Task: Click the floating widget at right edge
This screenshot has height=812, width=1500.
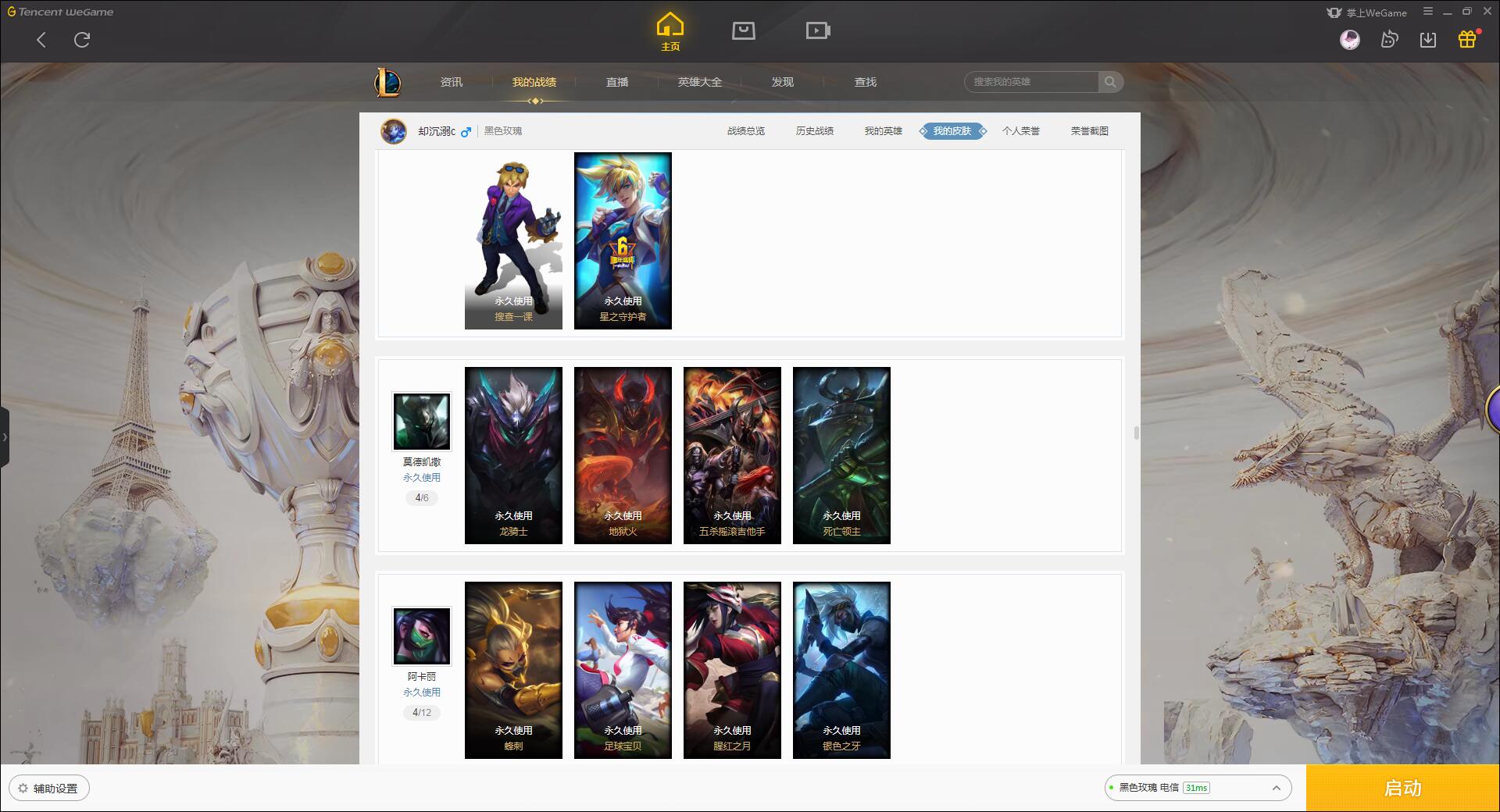Action: pos(1493,408)
